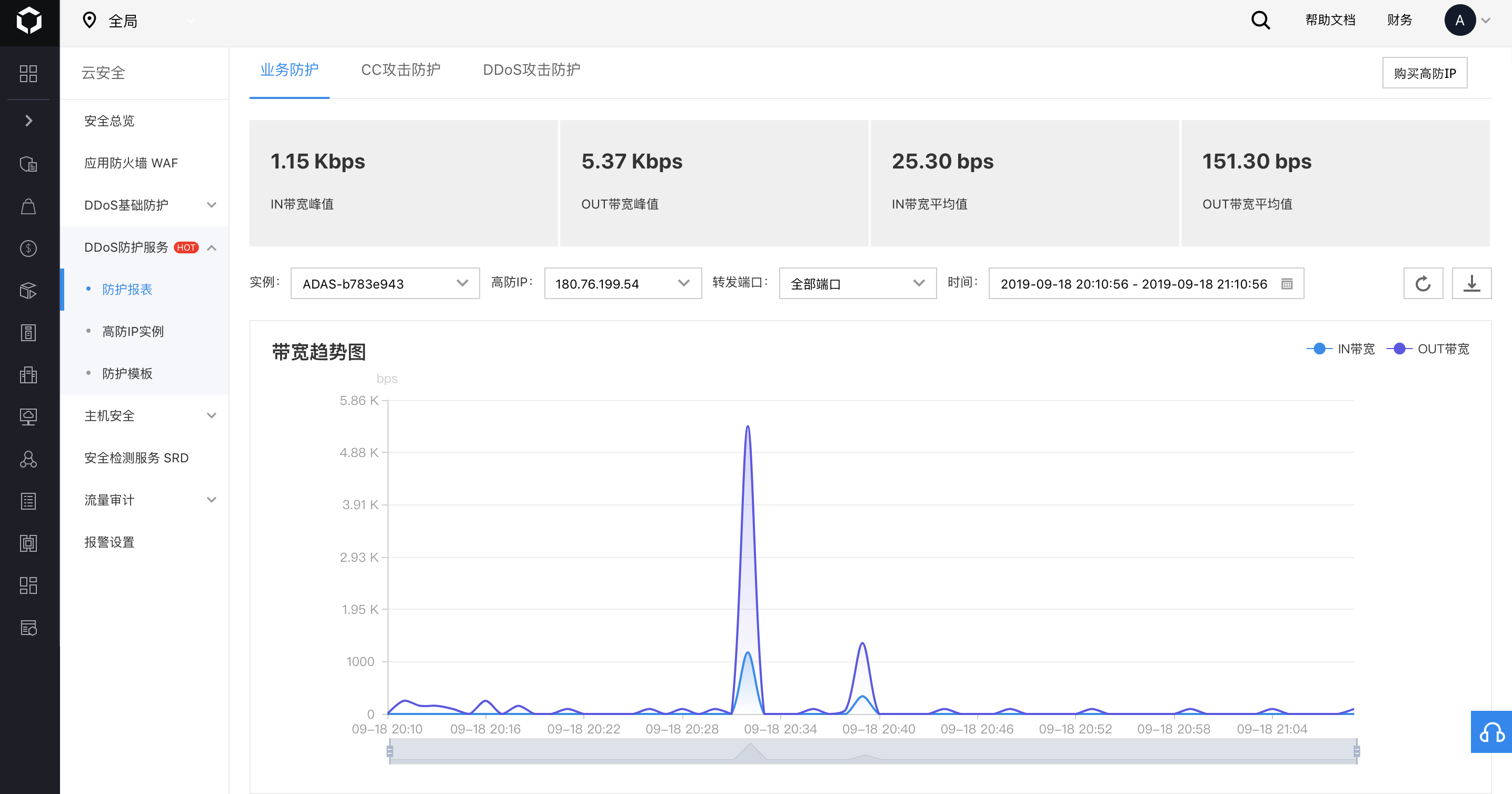
Task: Expand the 主机安全 menu chevron
Action: point(212,415)
